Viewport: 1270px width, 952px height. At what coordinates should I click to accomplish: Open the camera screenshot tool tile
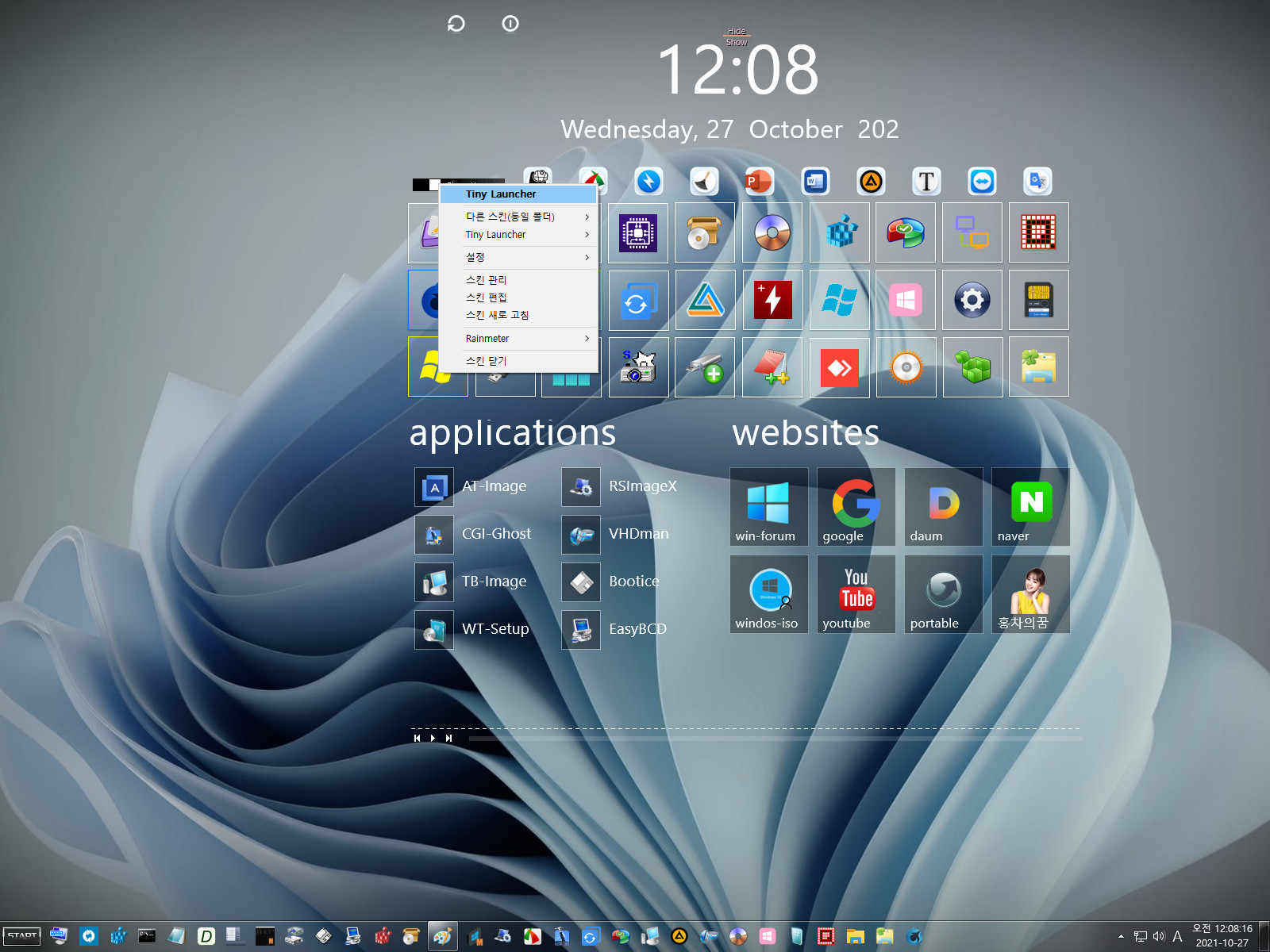[x=638, y=367]
